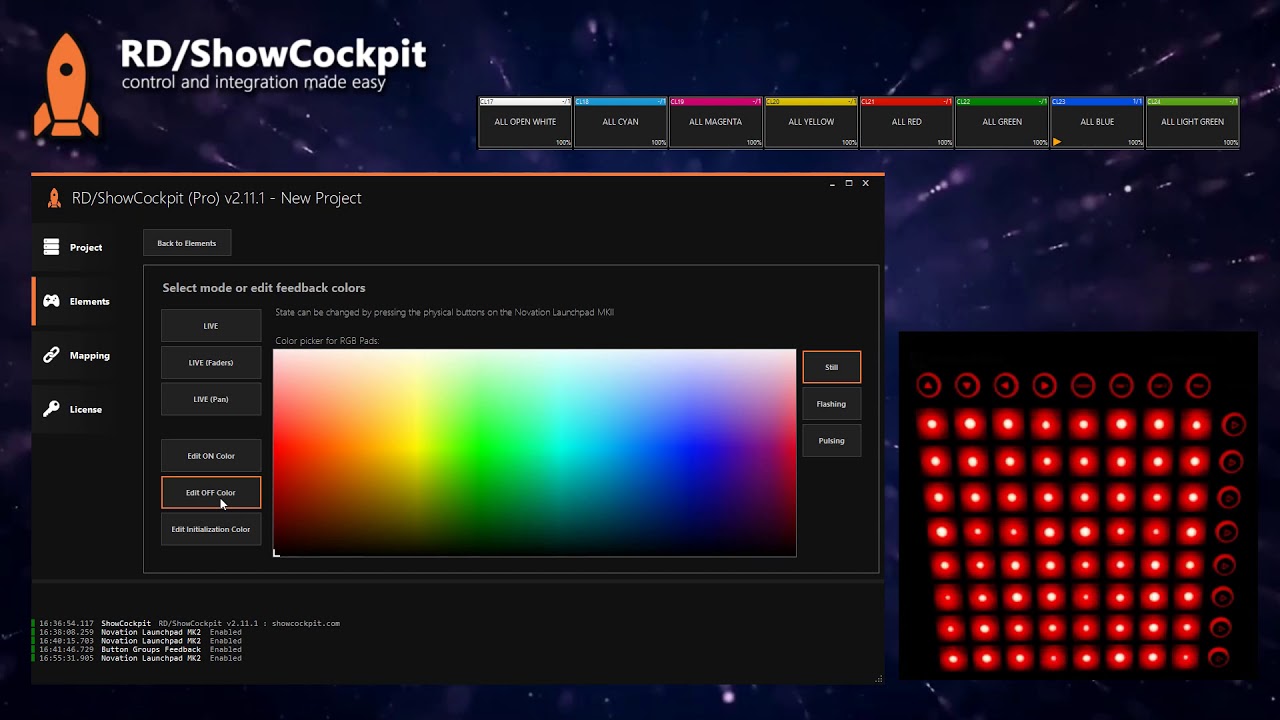
Task: Open Mapping via the chain-link icon
Action: click(x=51, y=355)
